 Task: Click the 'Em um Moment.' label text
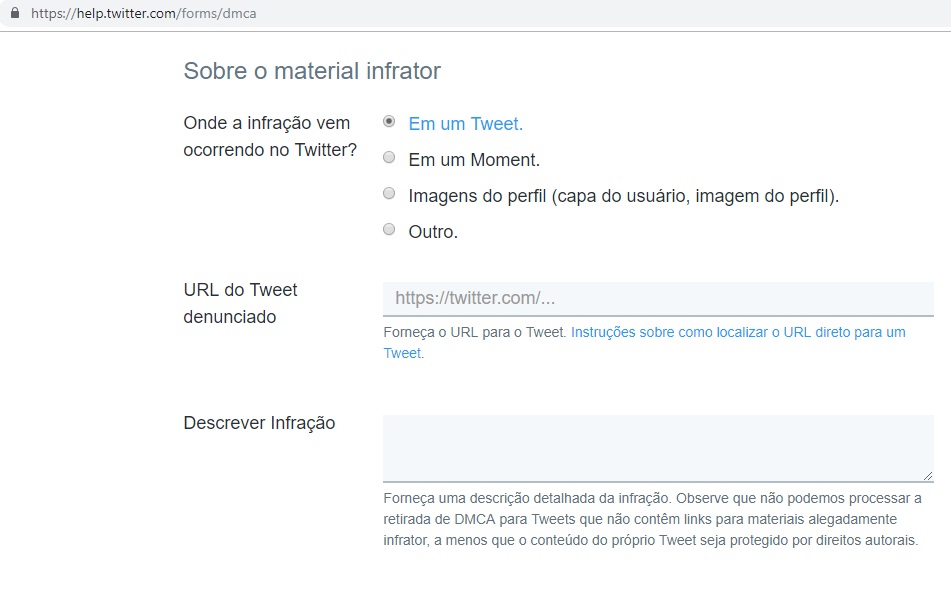[473, 160]
